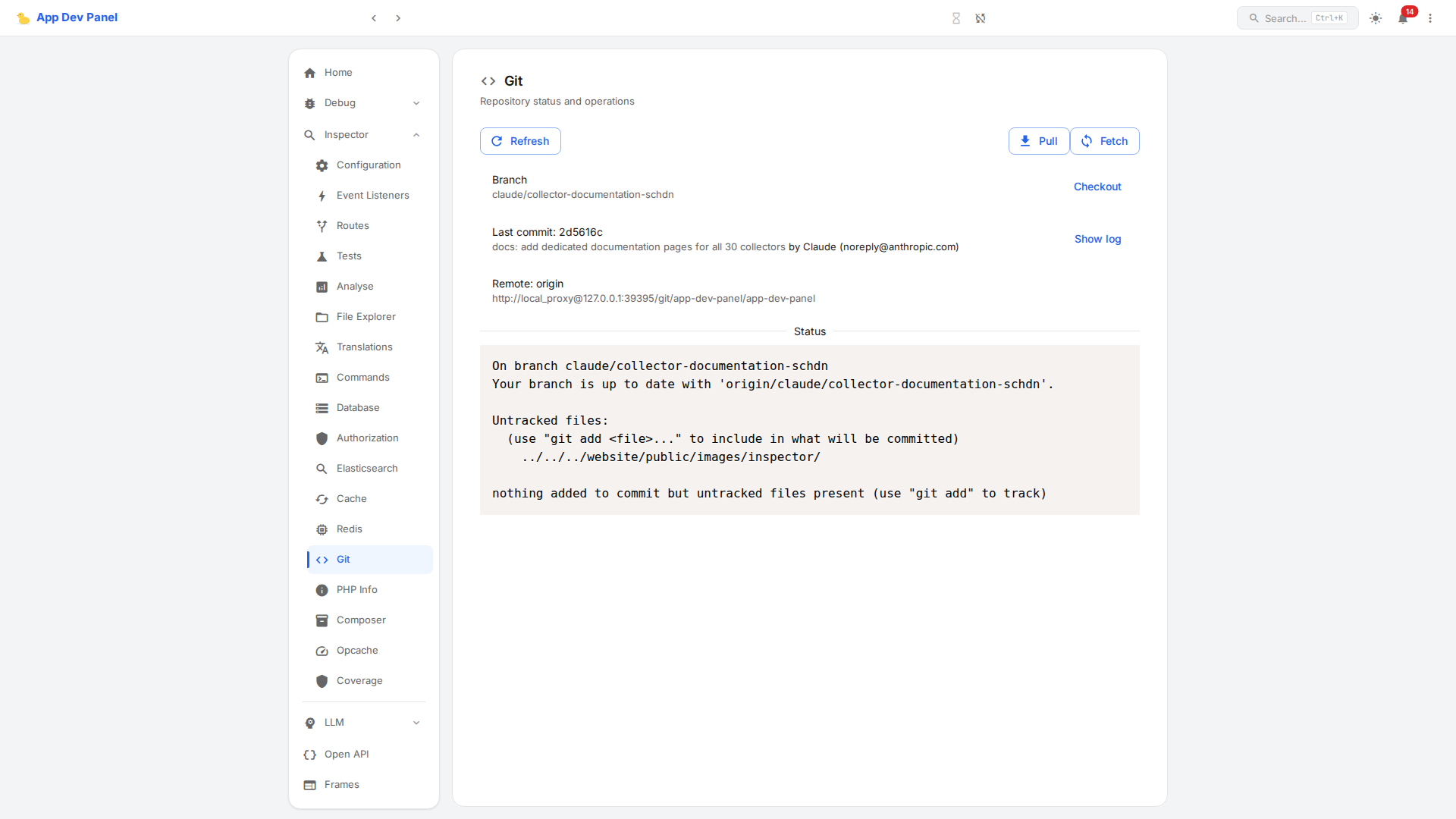Open the Composer panel
Image resolution: width=1456 pixels, height=819 pixels.
pos(360,620)
